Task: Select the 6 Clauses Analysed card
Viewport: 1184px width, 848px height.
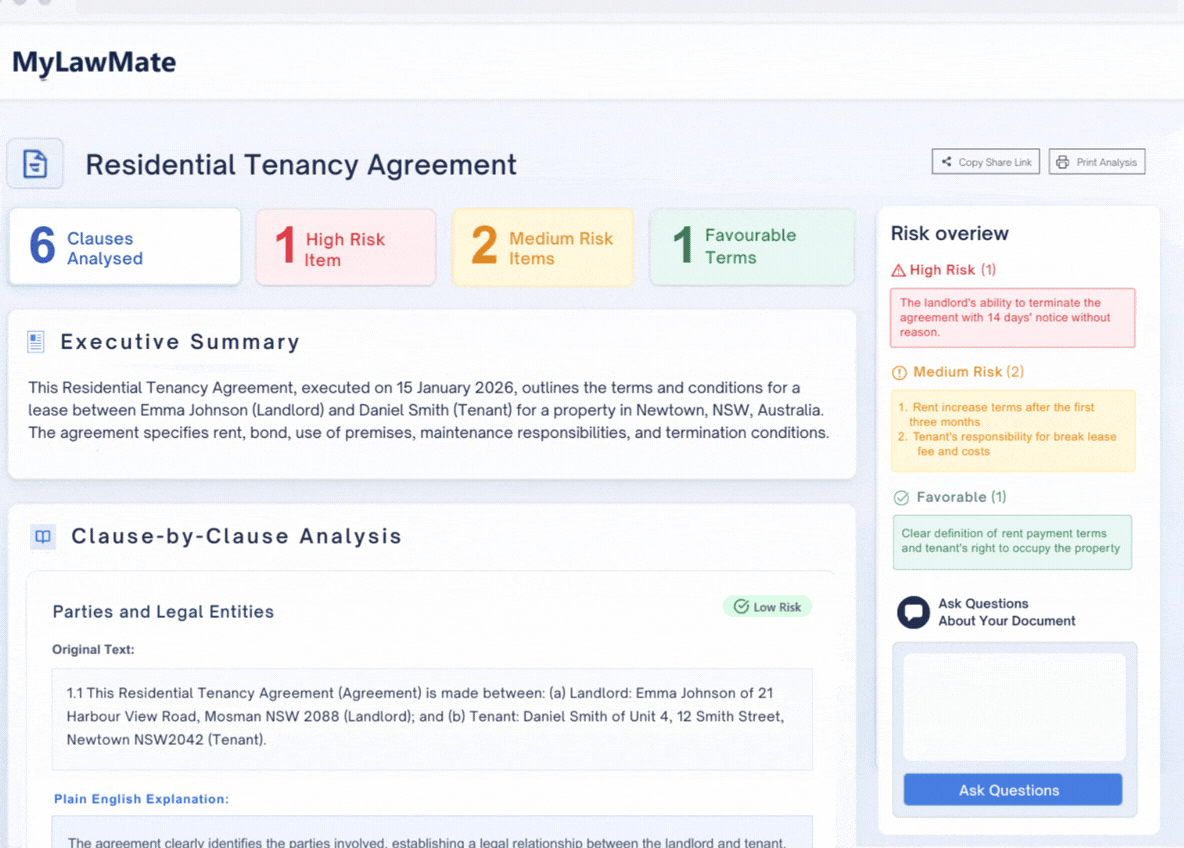Action: coord(125,247)
